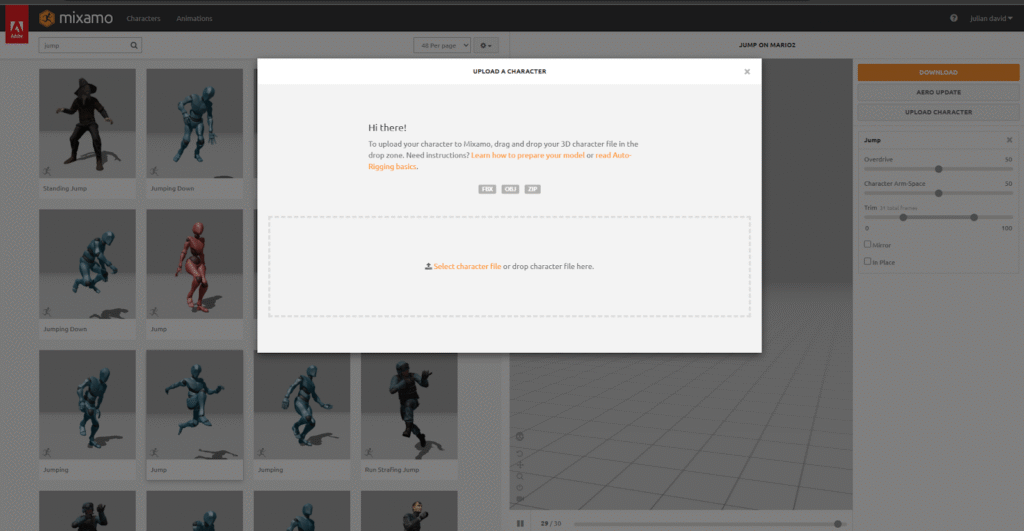Click the video camera icon in viewer
The image size is (1024, 531).
click(x=520, y=499)
